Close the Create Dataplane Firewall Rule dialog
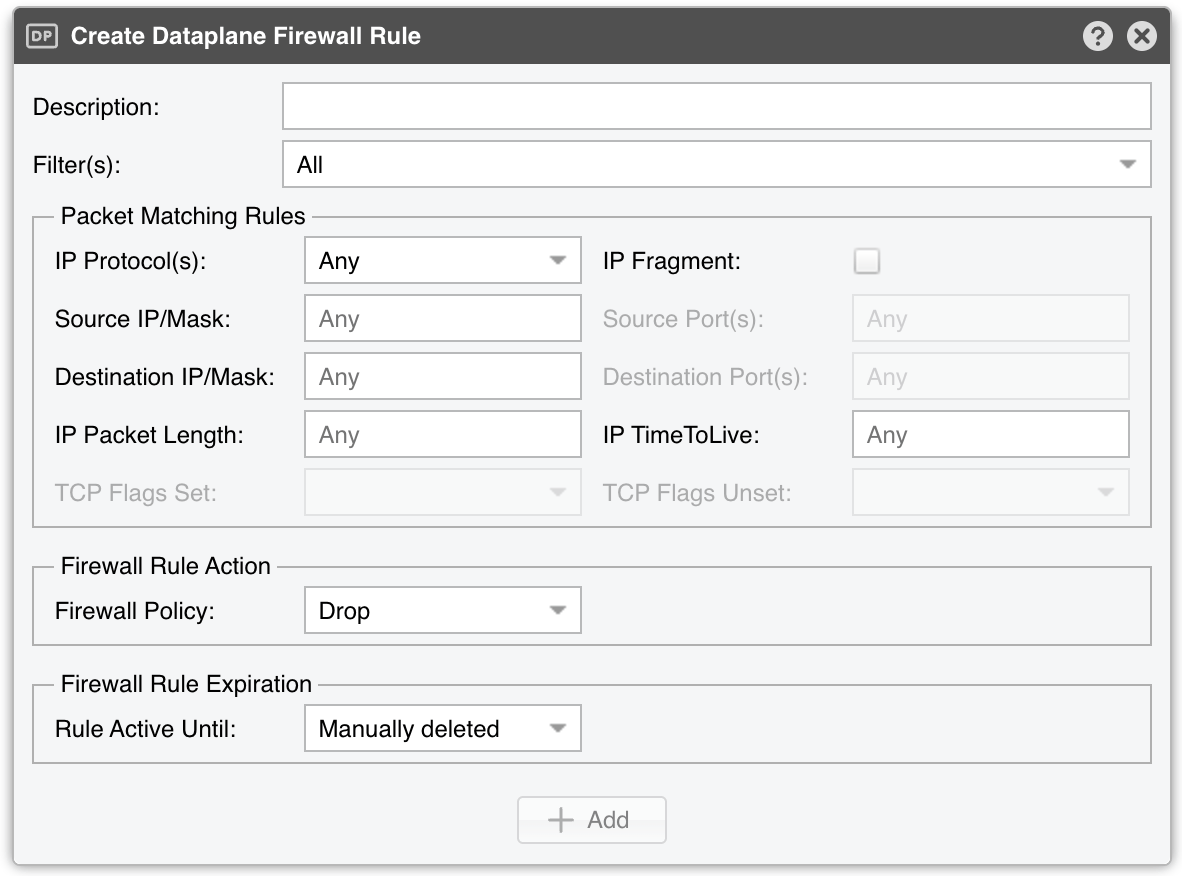This screenshot has height=876, width=1182. click(x=1141, y=35)
